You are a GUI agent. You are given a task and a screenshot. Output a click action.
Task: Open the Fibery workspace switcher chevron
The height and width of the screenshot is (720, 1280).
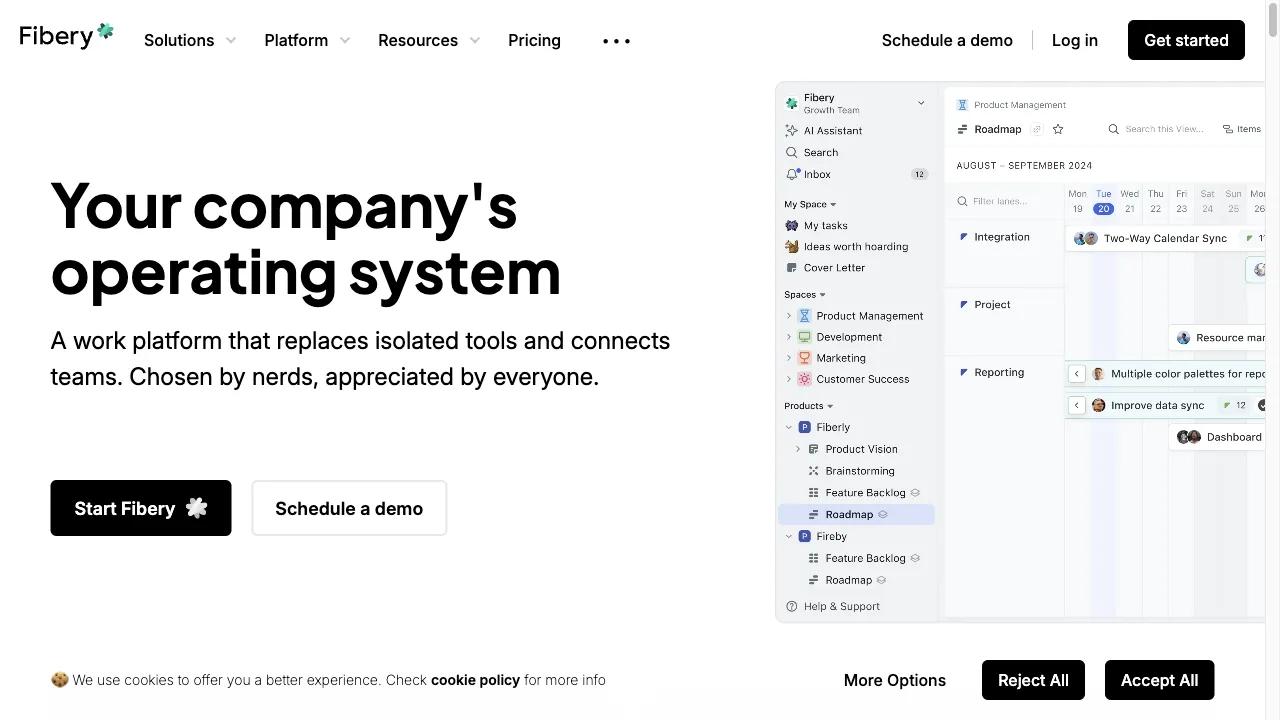point(921,103)
